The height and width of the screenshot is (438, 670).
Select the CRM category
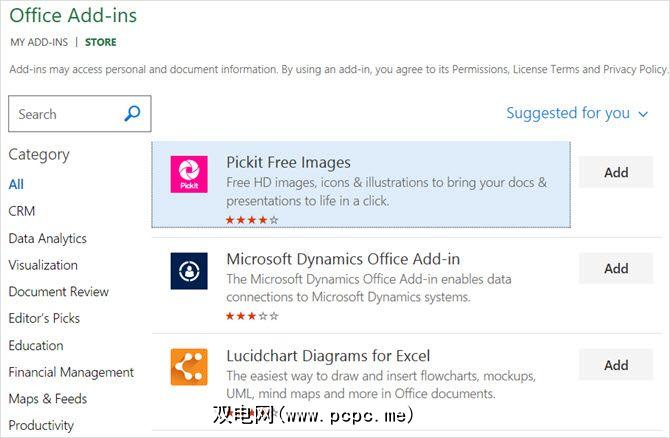tap(22, 211)
